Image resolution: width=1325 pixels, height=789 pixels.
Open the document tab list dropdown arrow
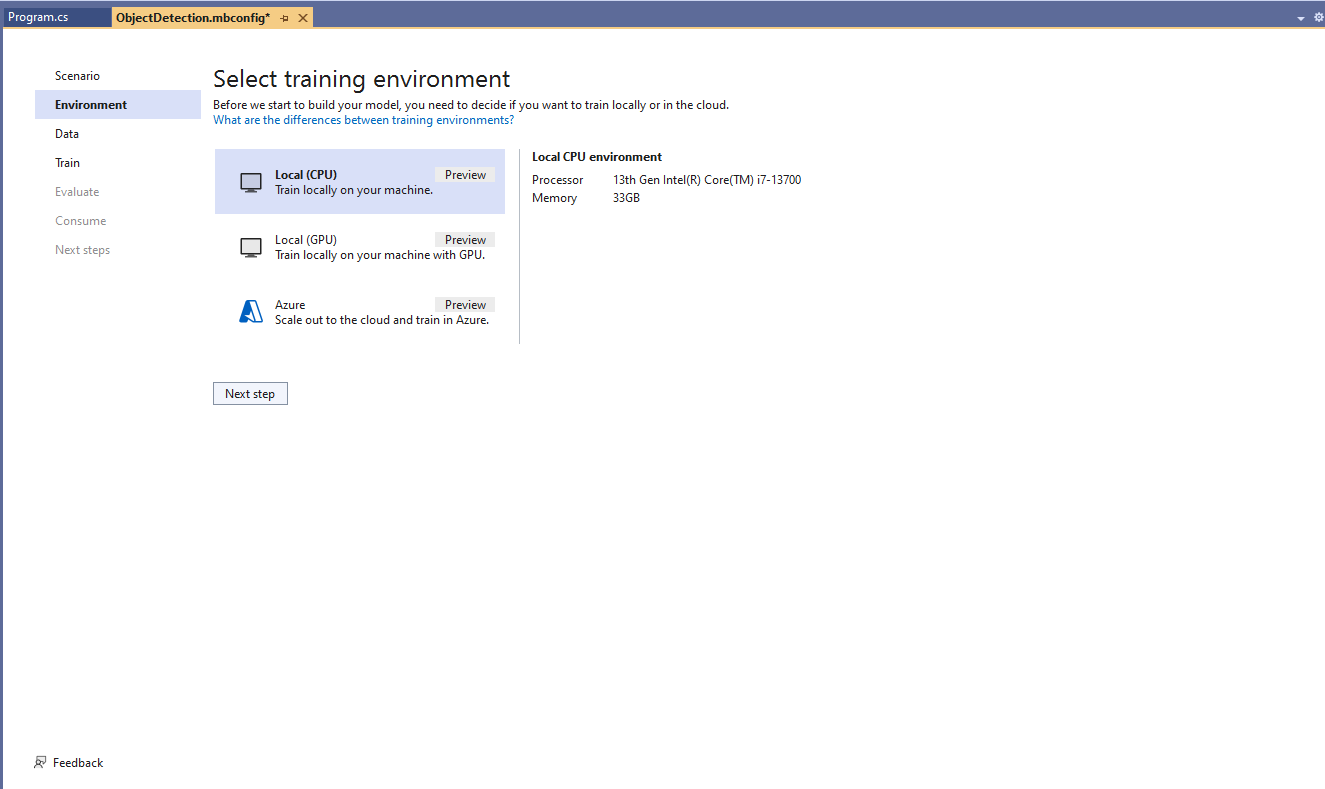(x=1301, y=19)
